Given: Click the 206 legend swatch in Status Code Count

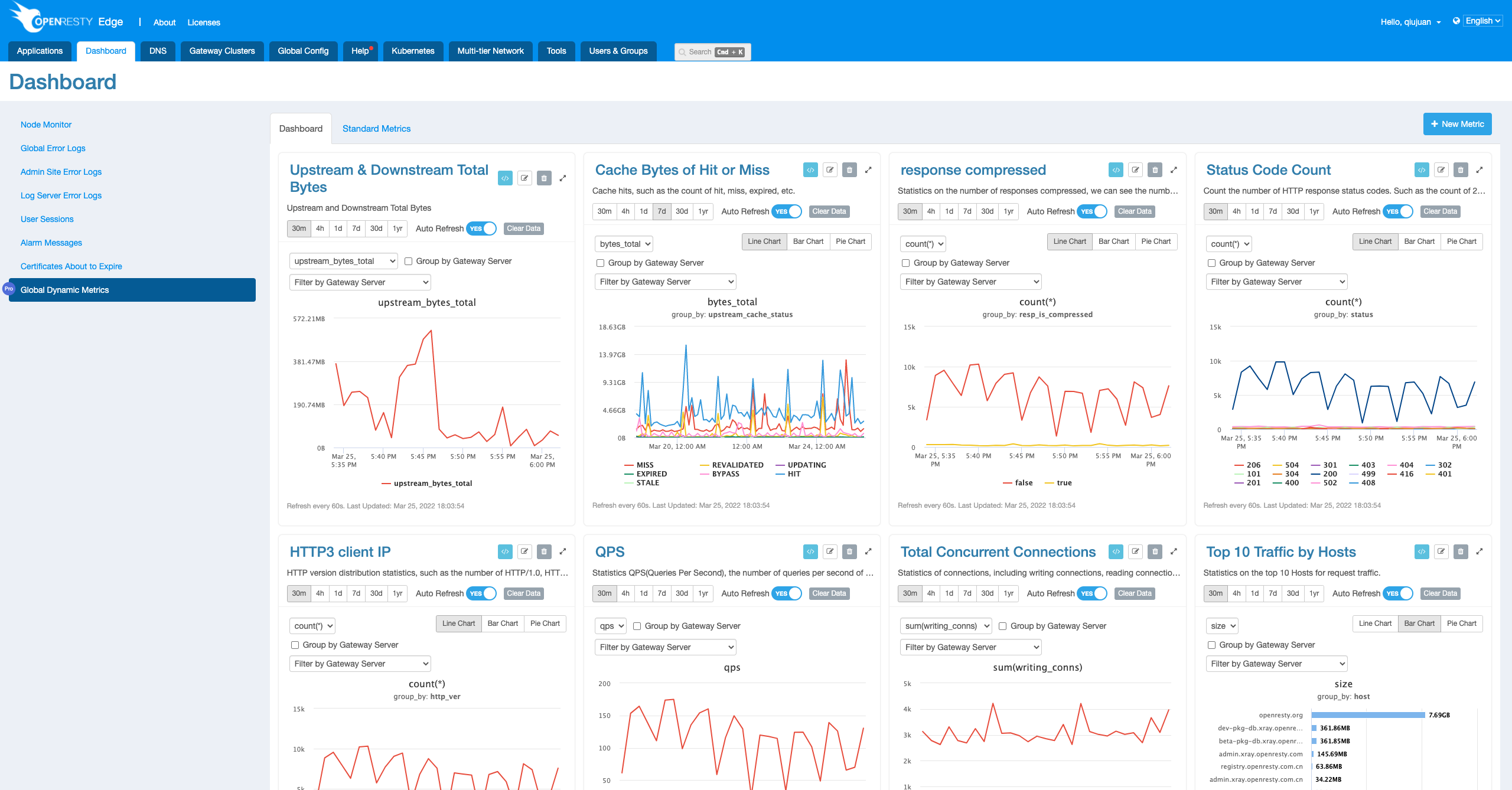Looking at the screenshot, I should click(1239, 465).
